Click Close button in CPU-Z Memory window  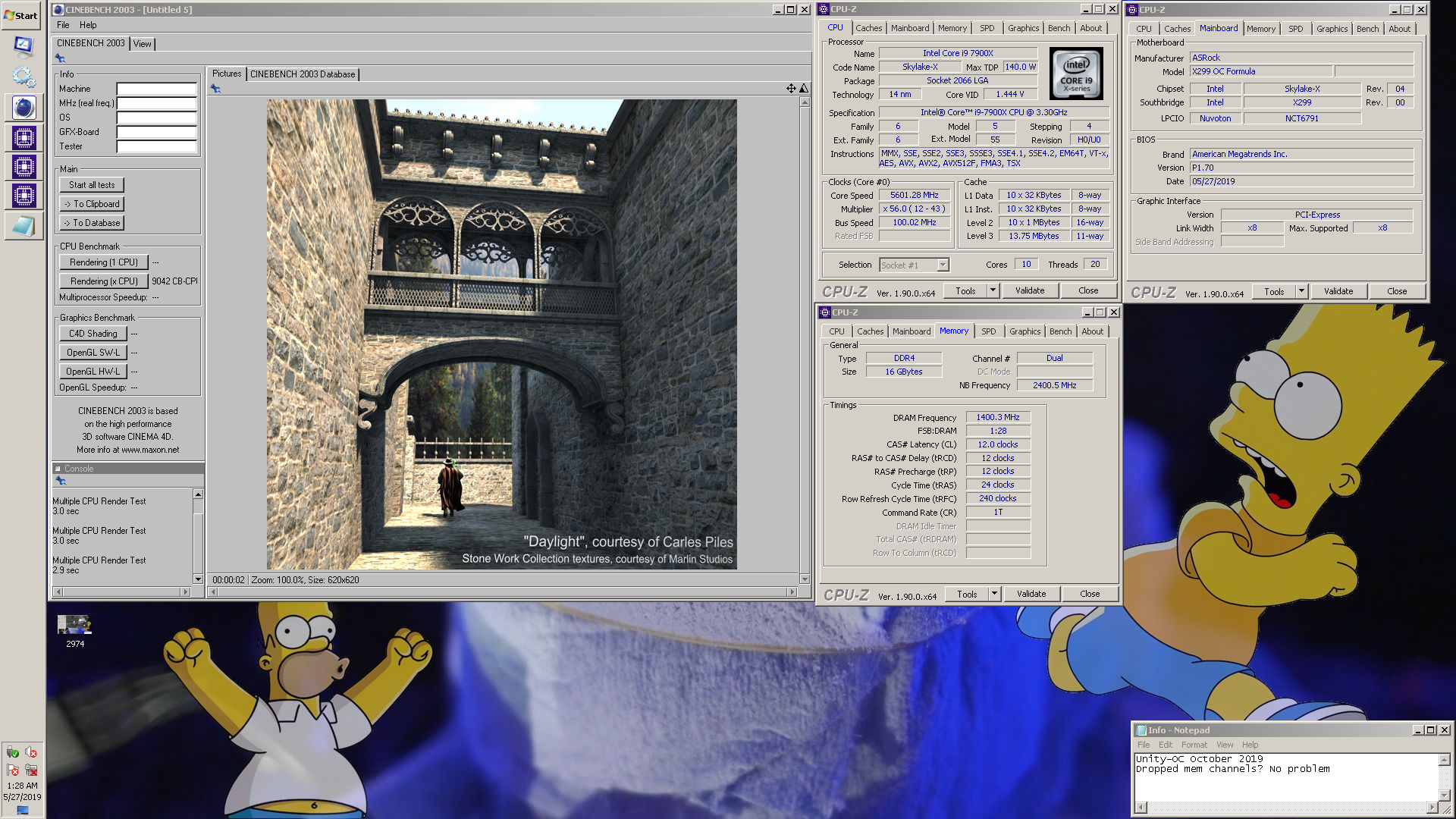tap(1090, 594)
